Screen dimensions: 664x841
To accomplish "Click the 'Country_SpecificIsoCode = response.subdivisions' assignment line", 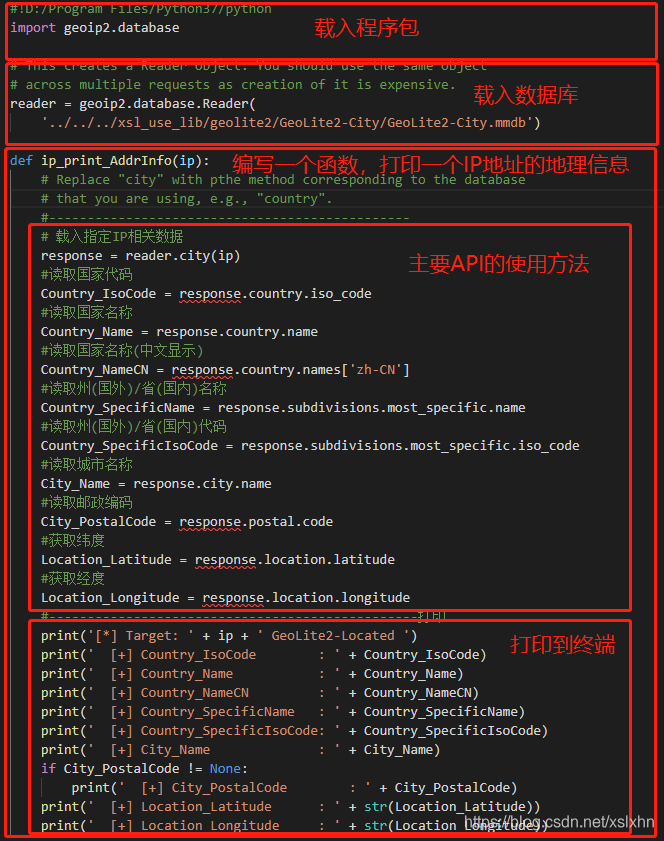I will pyautogui.click(x=310, y=446).
